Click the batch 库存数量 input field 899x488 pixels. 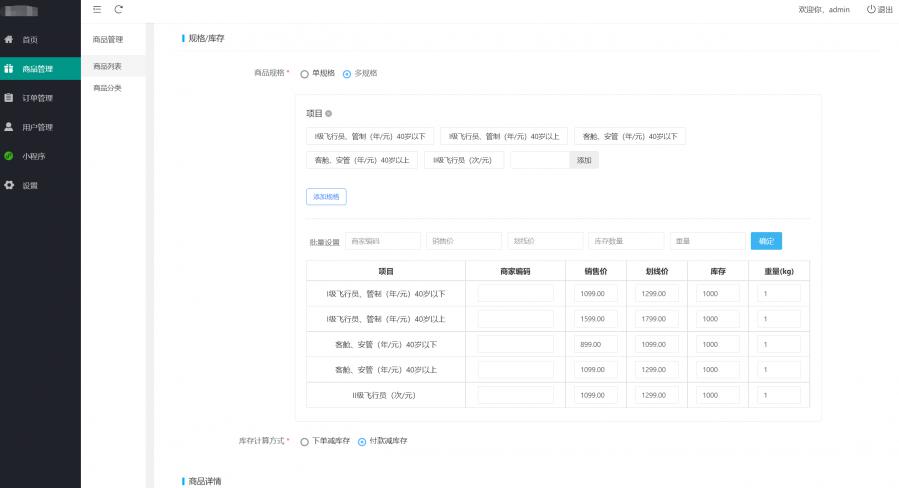[x=626, y=241]
